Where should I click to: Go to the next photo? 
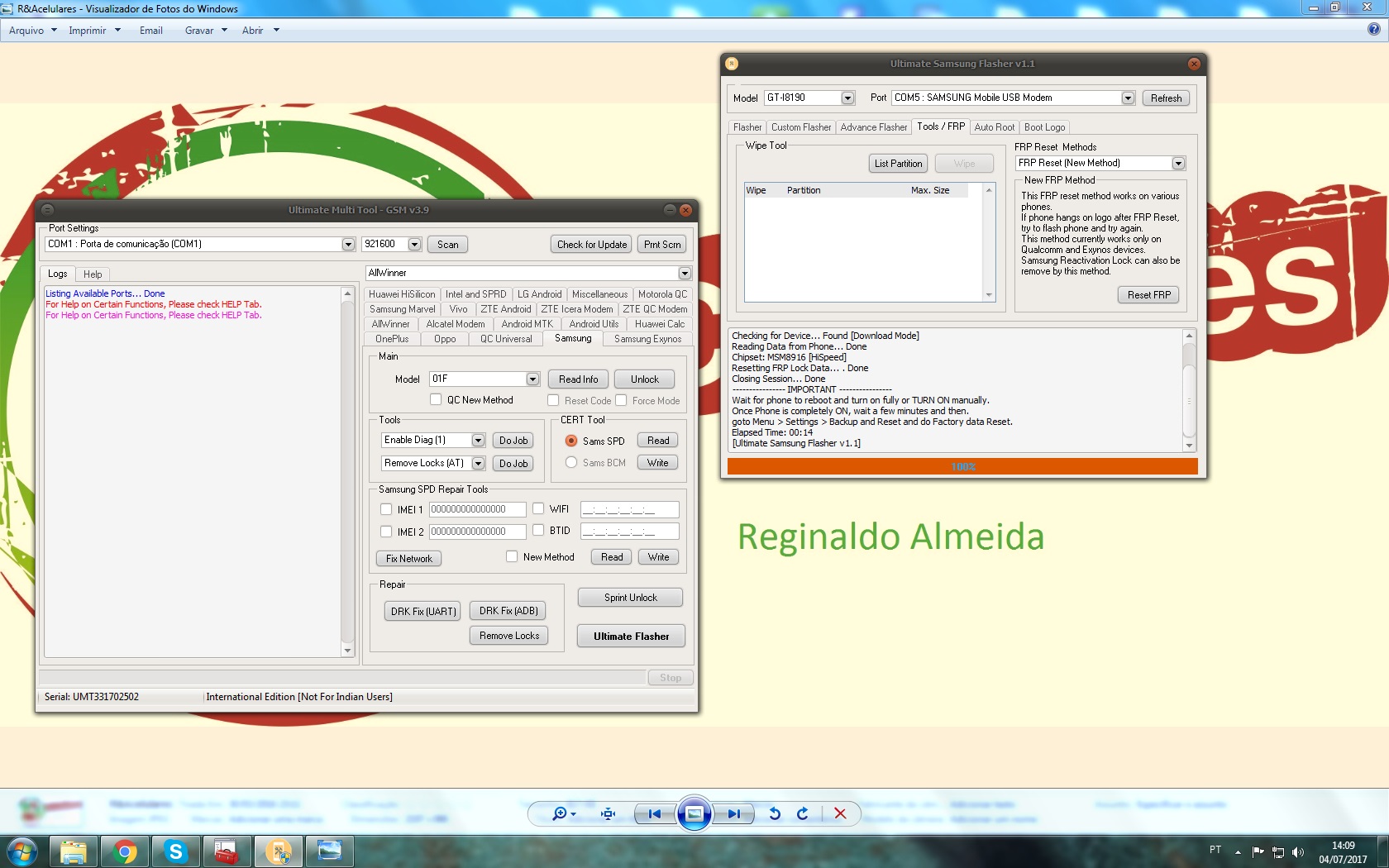(733, 814)
